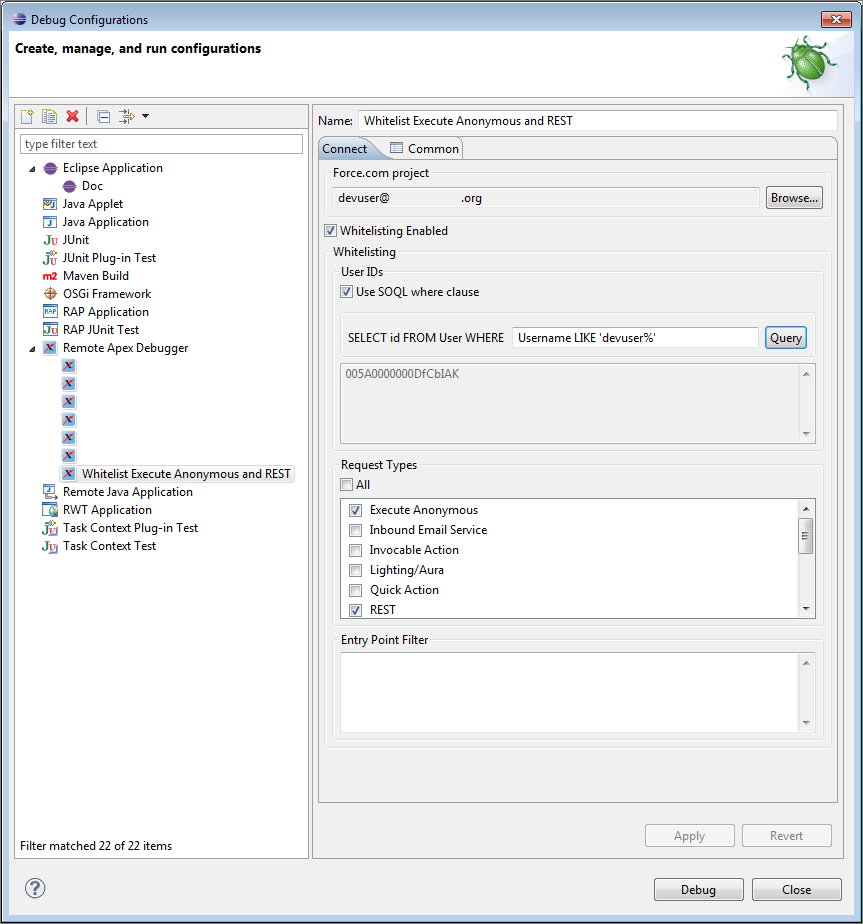Click the Browse... button
Viewport: 863px width, 924px height.
click(x=794, y=198)
